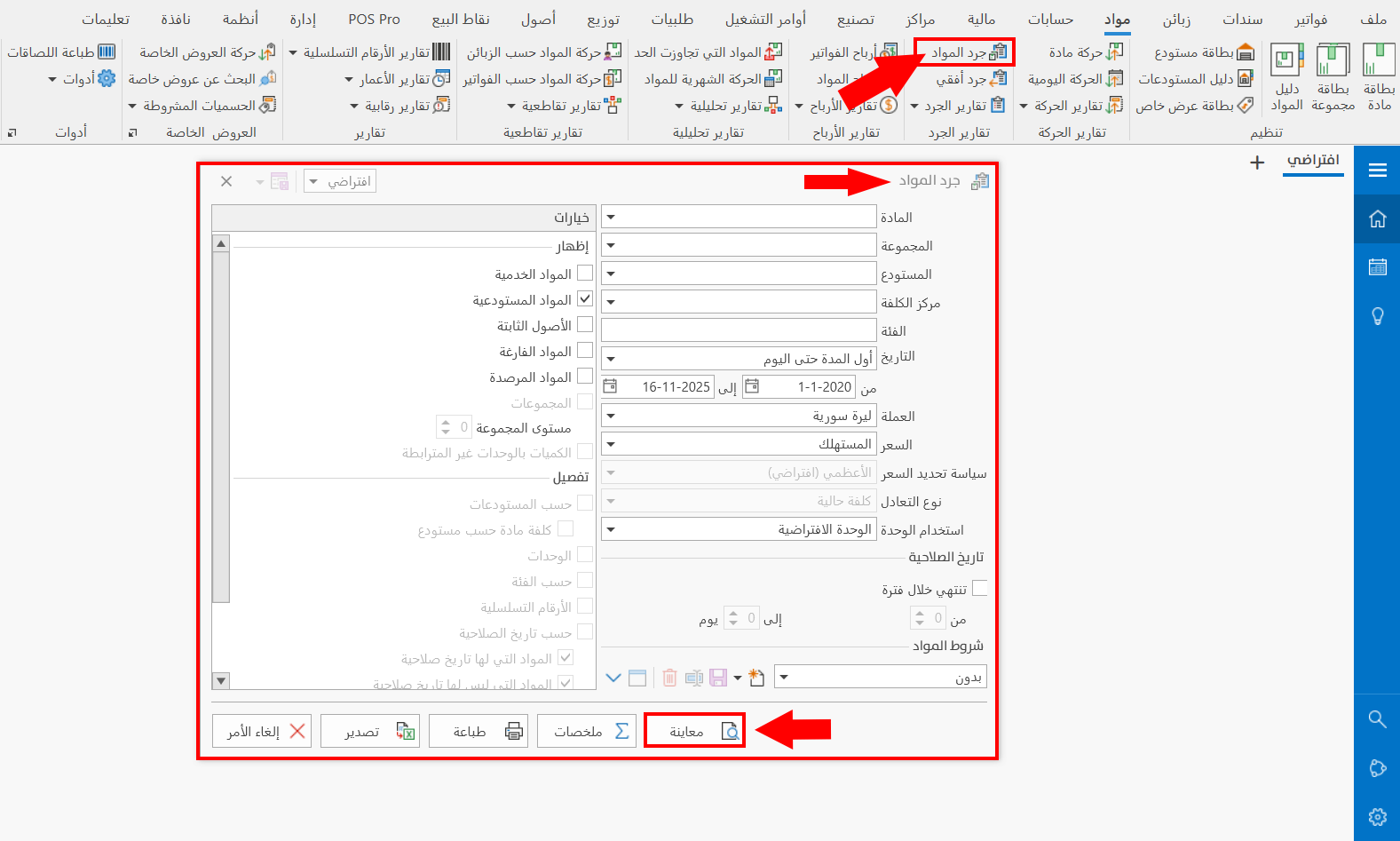Expand the تقارير الجرد ribbon menu
Screen dimensions: 1400x841
pos(958,106)
